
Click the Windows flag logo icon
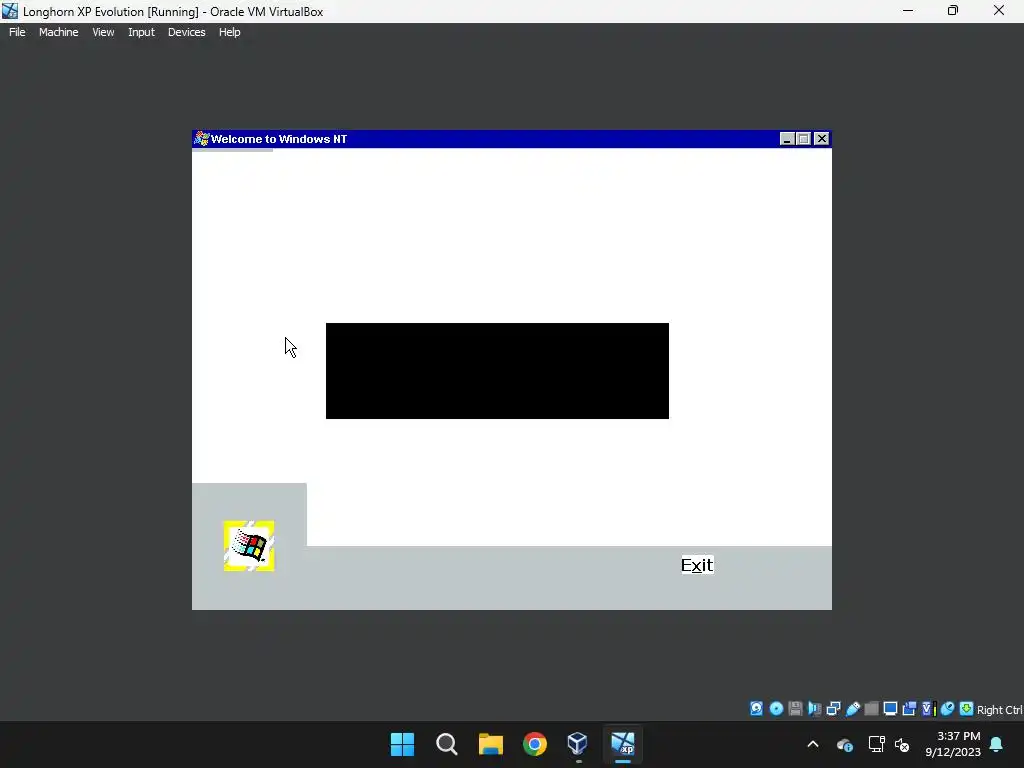(x=249, y=546)
